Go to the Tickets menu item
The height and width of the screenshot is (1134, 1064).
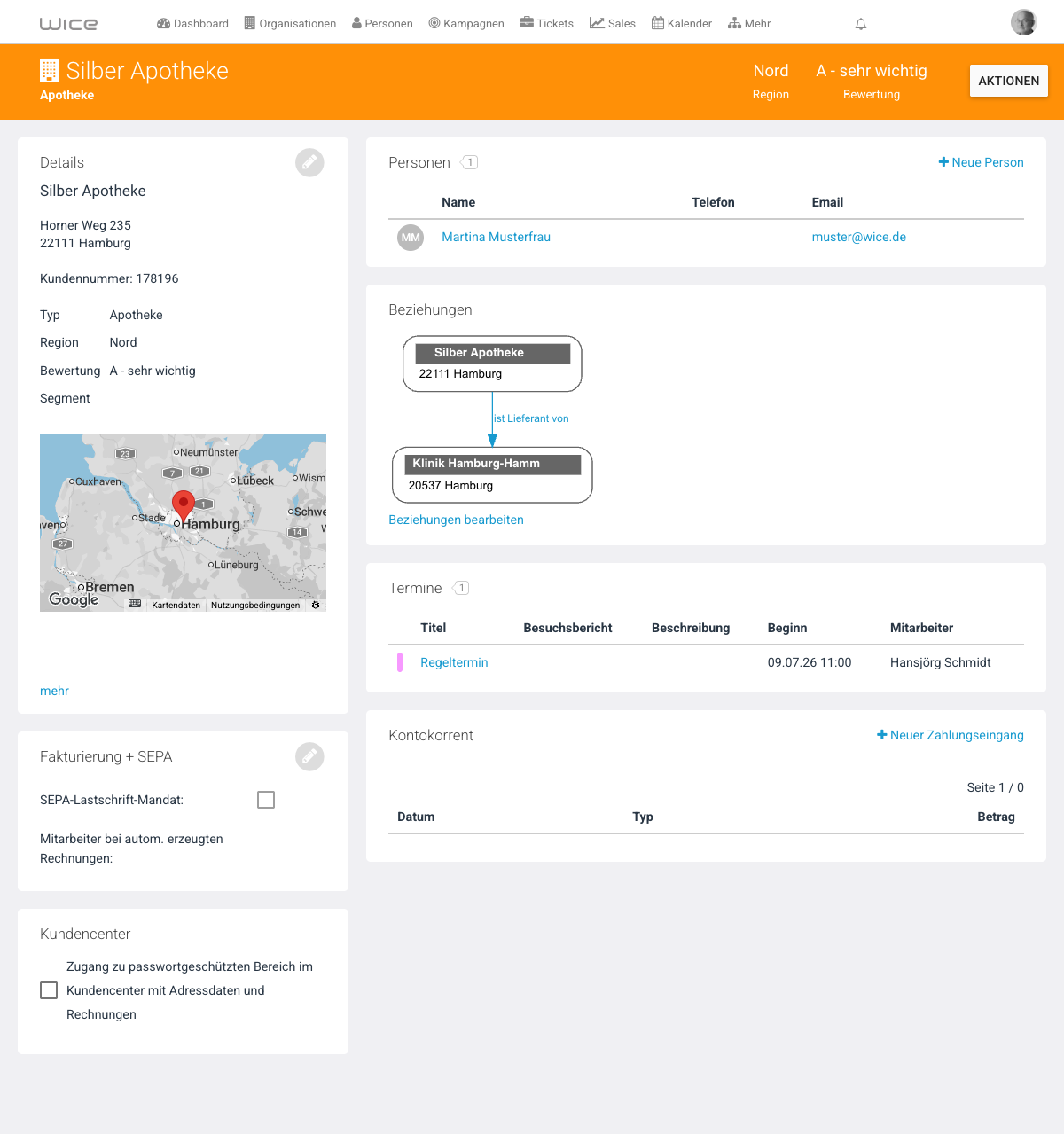point(546,24)
